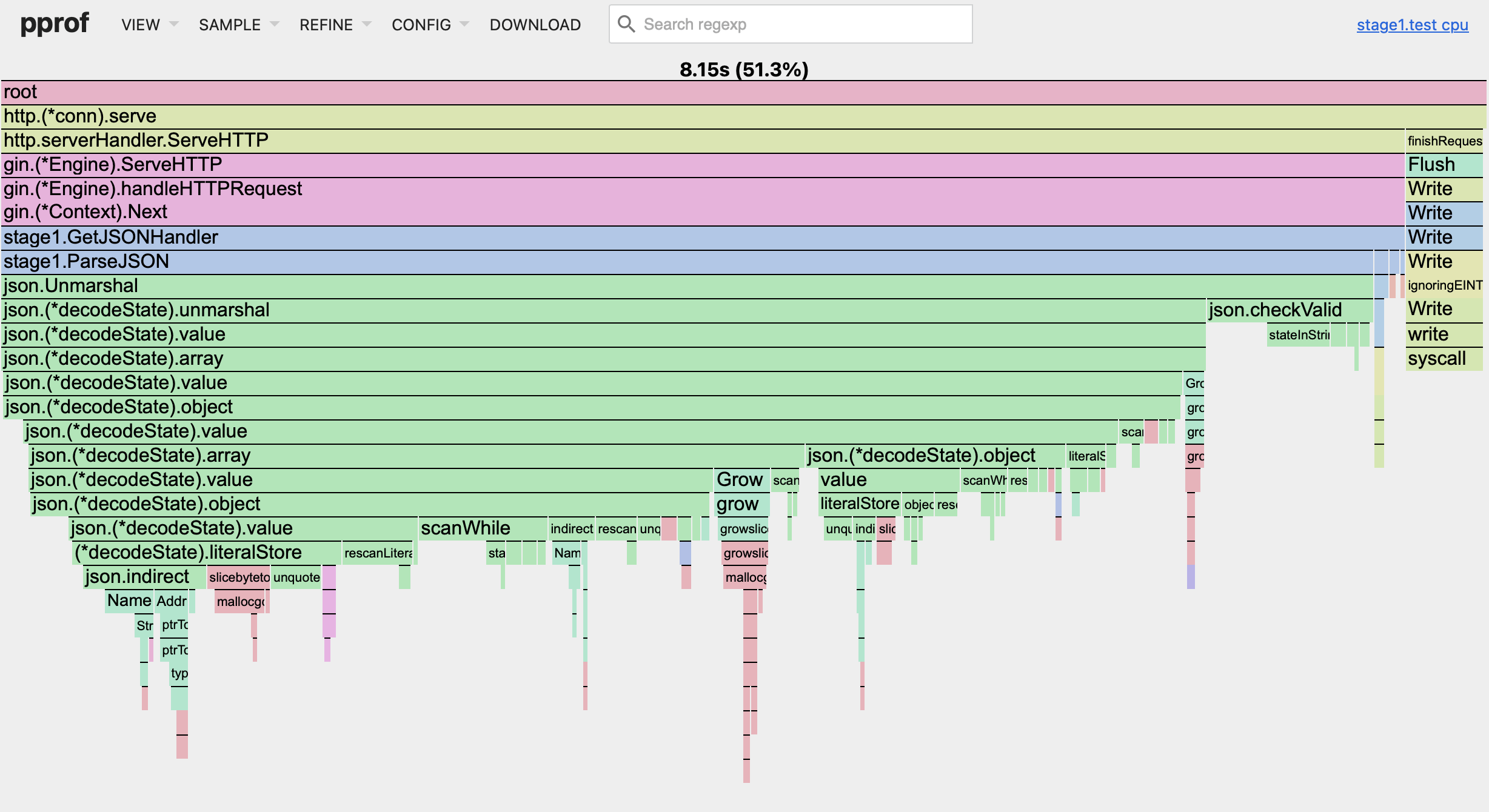The height and width of the screenshot is (812, 1489).
Task: Expand the SAMPLE dropdown arrow
Action: (x=275, y=25)
